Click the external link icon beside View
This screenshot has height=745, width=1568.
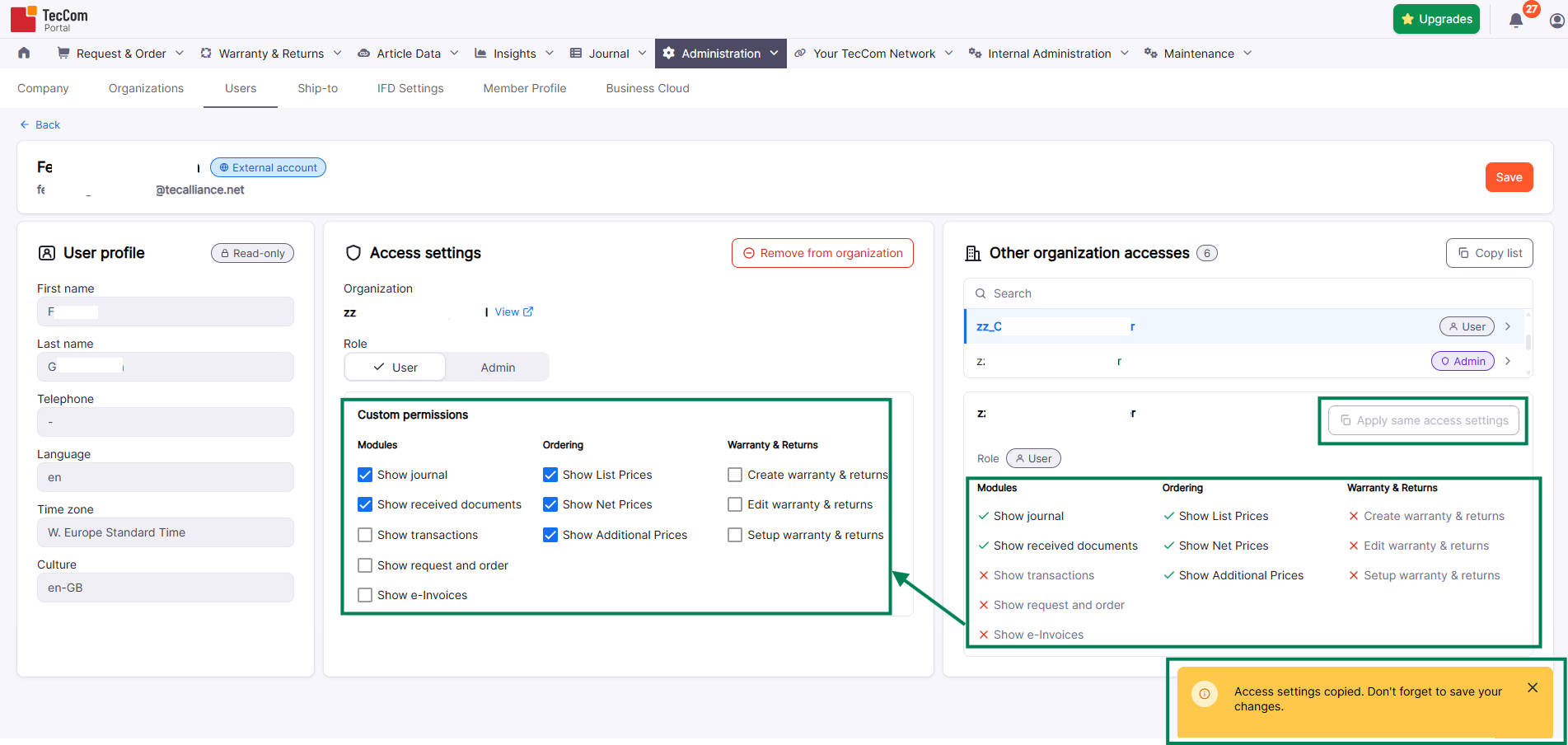pyautogui.click(x=528, y=312)
